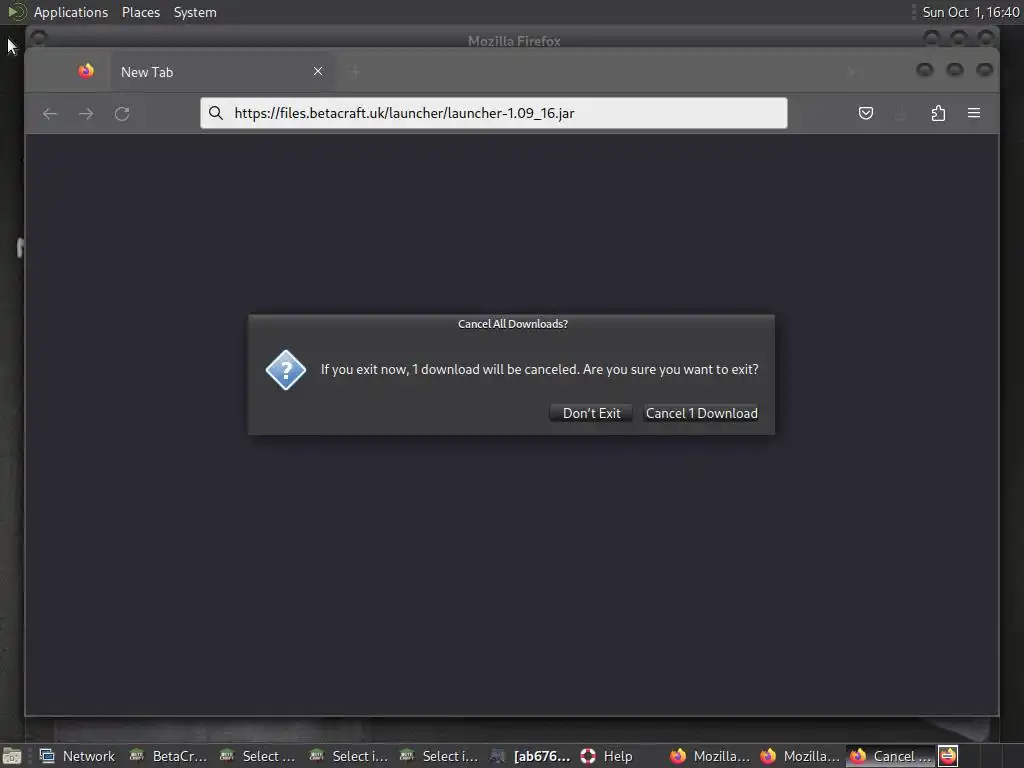Image resolution: width=1024 pixels, height=768 pixels.
Task: Switch to Cancel ... taskbar entry
Action: (891, 756)
